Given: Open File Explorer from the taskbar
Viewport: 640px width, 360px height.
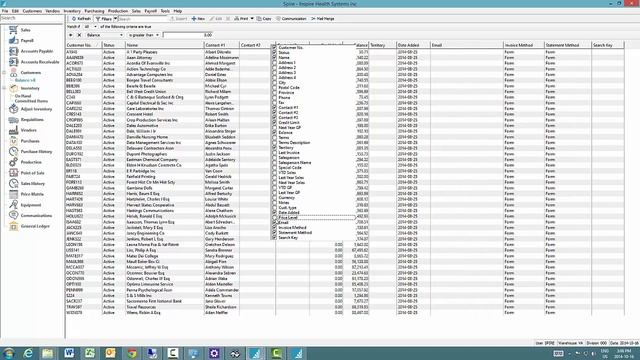Looking at the screenshot, I should pos(48,353).
